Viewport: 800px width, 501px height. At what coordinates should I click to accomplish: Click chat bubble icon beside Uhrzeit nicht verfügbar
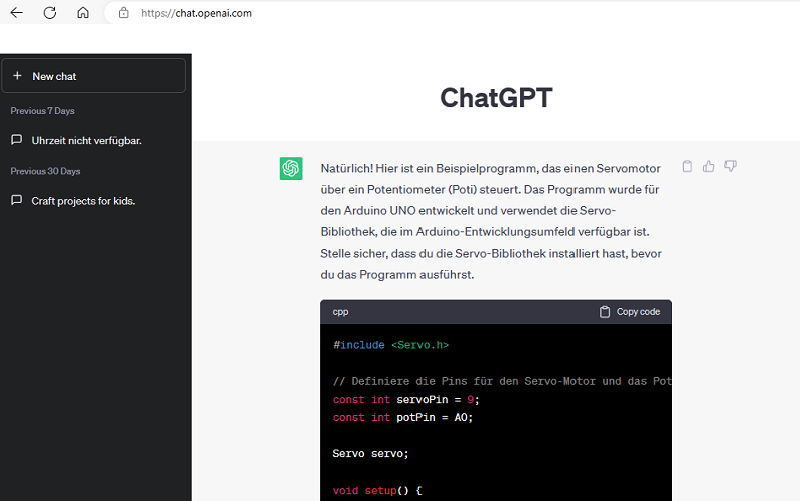pyautogui.click(x=16, y=140)
